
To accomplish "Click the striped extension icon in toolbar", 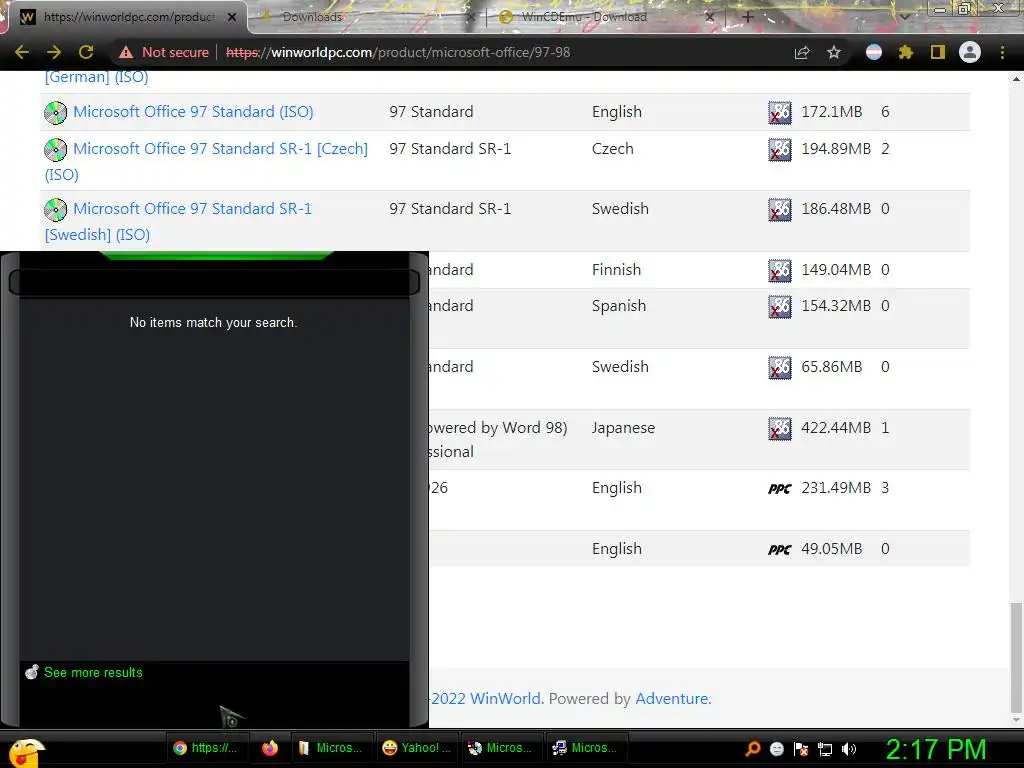I will pyautogui.click(x=874, y=52).
